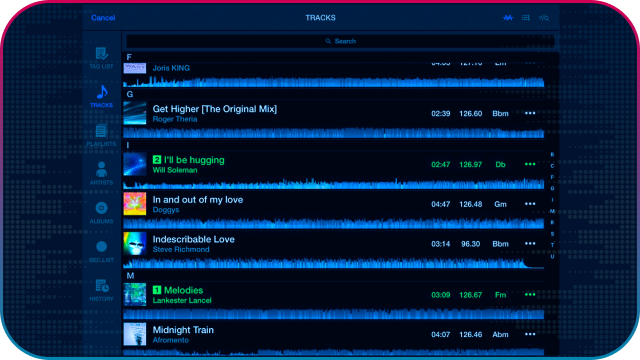Toggle waveform view in the header
The width and height of the screenshot is (640, 360).
508,18
